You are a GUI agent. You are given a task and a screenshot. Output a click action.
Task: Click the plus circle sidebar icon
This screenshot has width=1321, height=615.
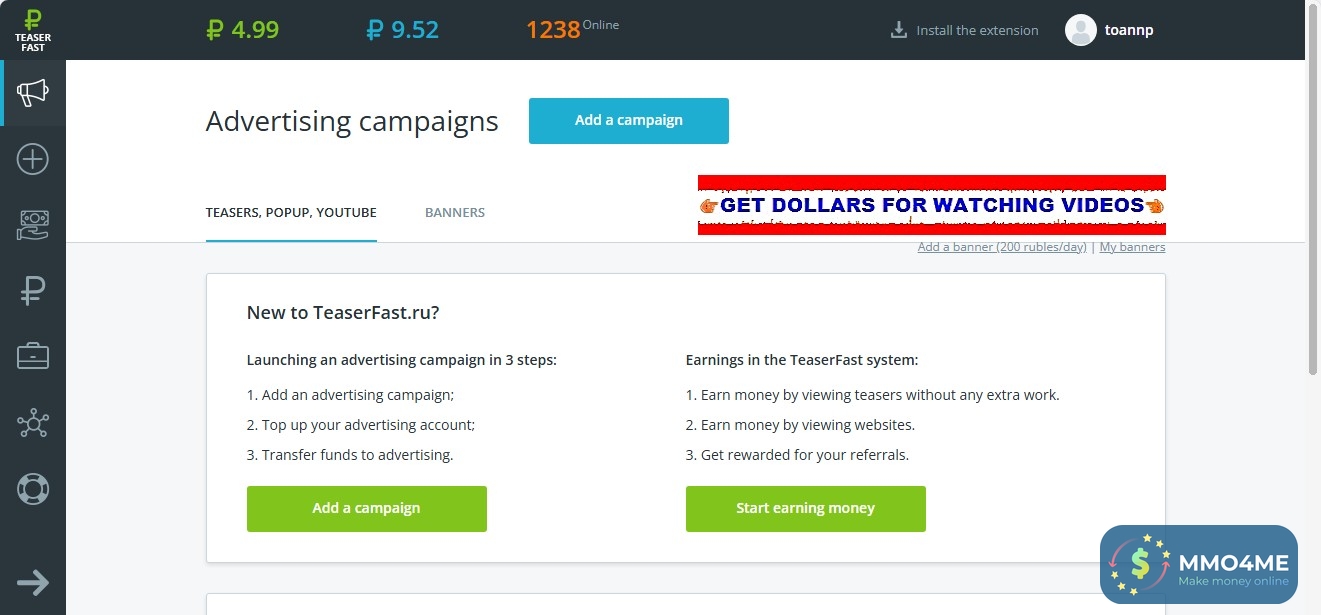[x=32, y=159]
